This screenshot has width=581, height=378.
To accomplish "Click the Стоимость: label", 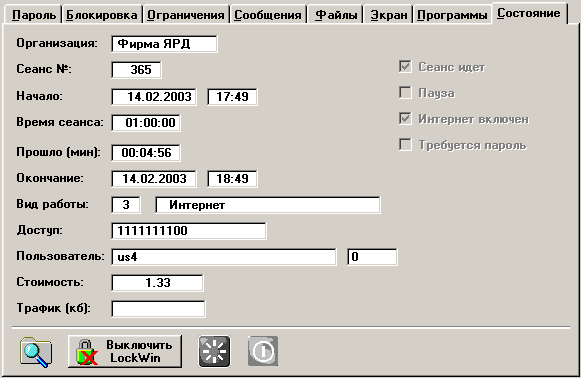I will pyautogui.click(x=50, y=282).
